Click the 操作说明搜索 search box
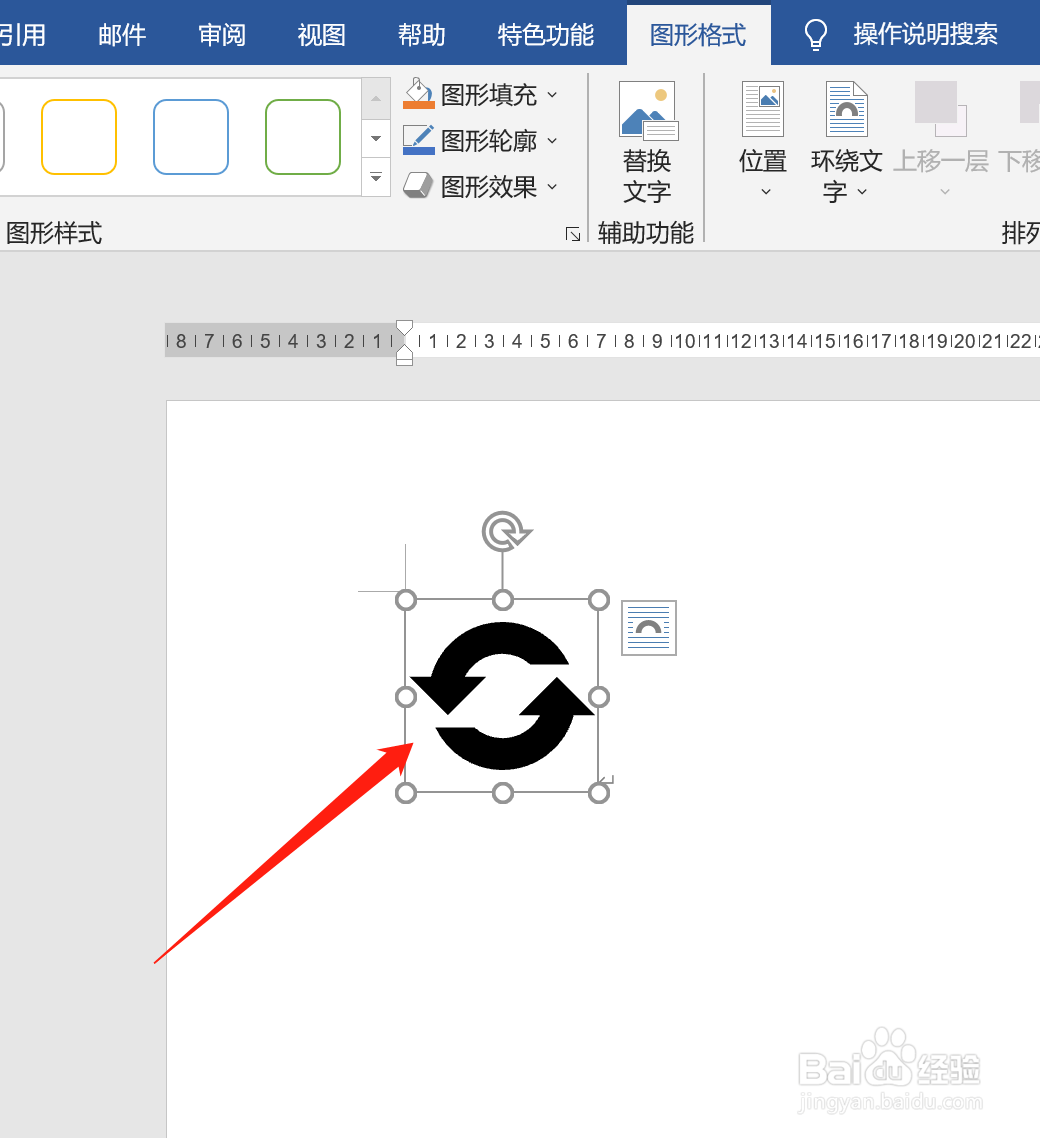 (x=925, y=34)
